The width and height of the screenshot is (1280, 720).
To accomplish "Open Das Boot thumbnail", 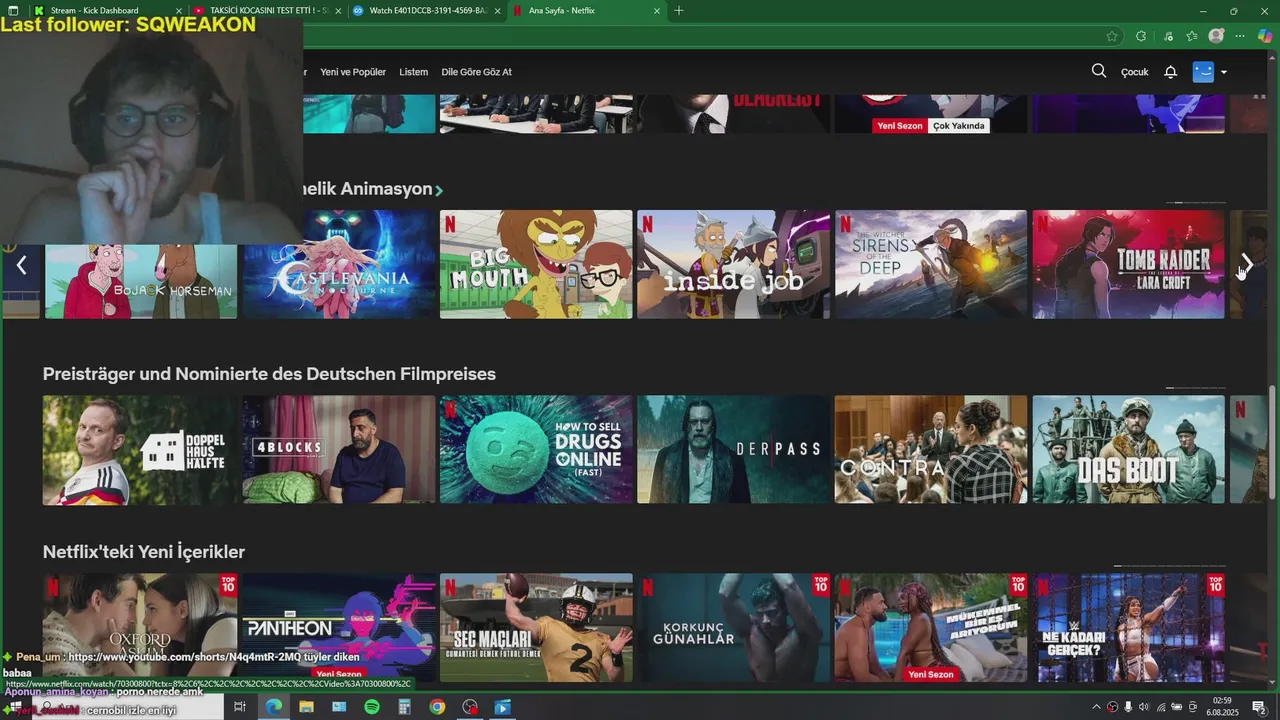I will click(1128, 449).
